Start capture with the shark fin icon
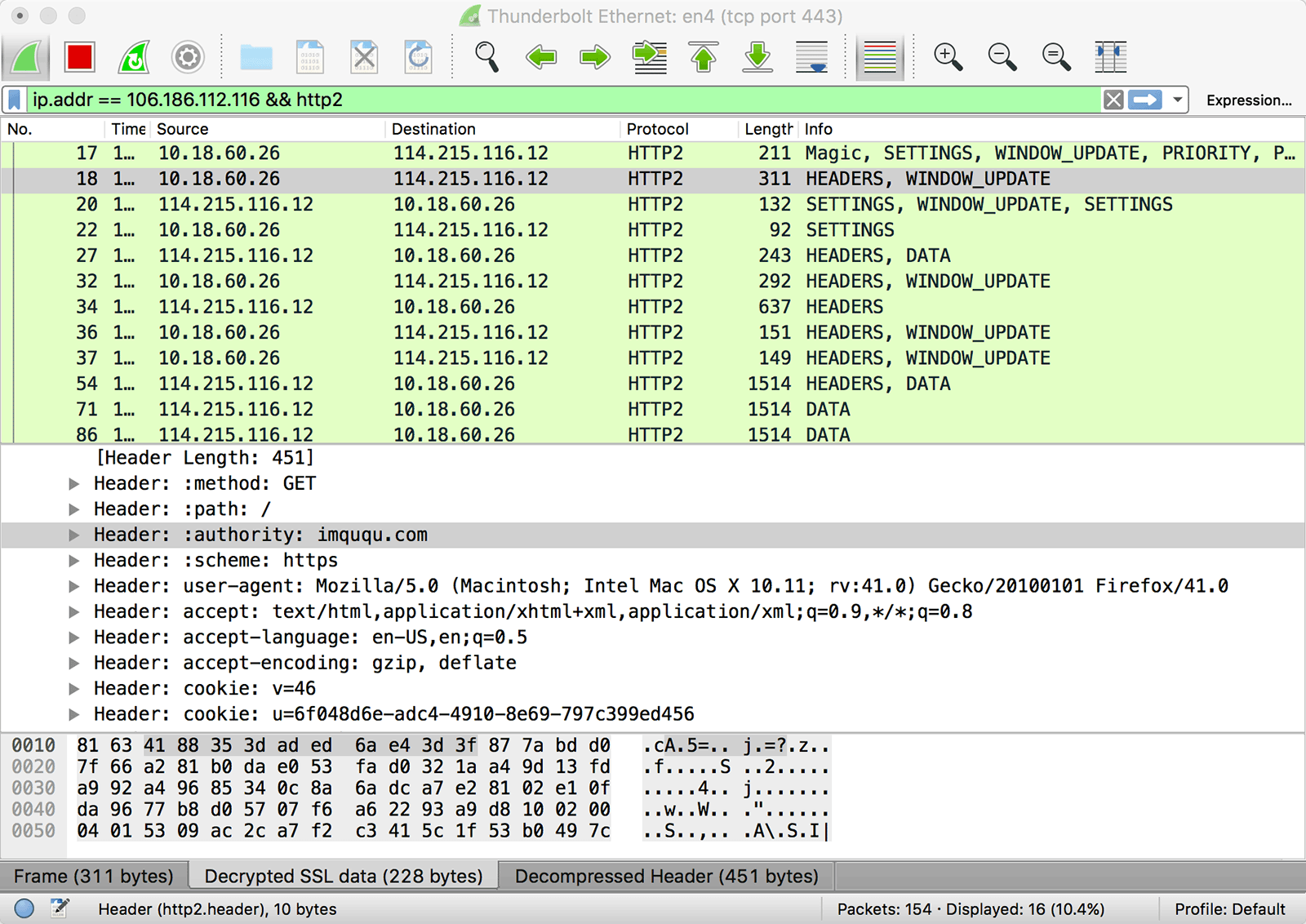 [26, 58]
